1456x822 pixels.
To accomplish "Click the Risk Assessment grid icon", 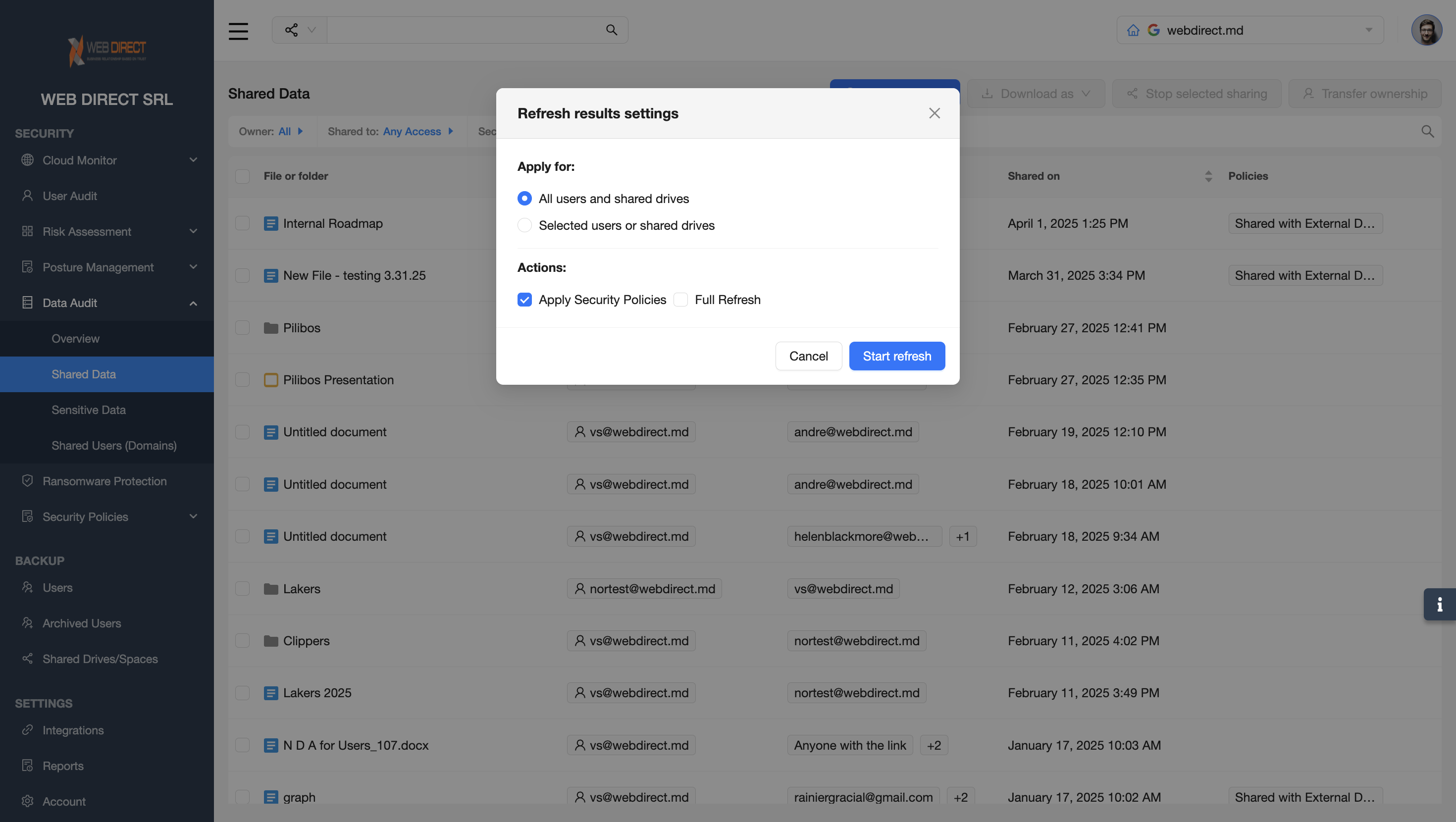I will [x=27, y=231].
